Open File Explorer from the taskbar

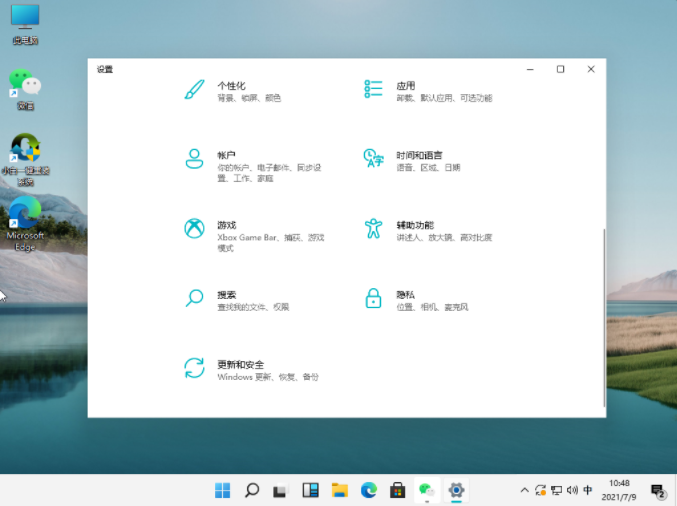click(339, 490)
